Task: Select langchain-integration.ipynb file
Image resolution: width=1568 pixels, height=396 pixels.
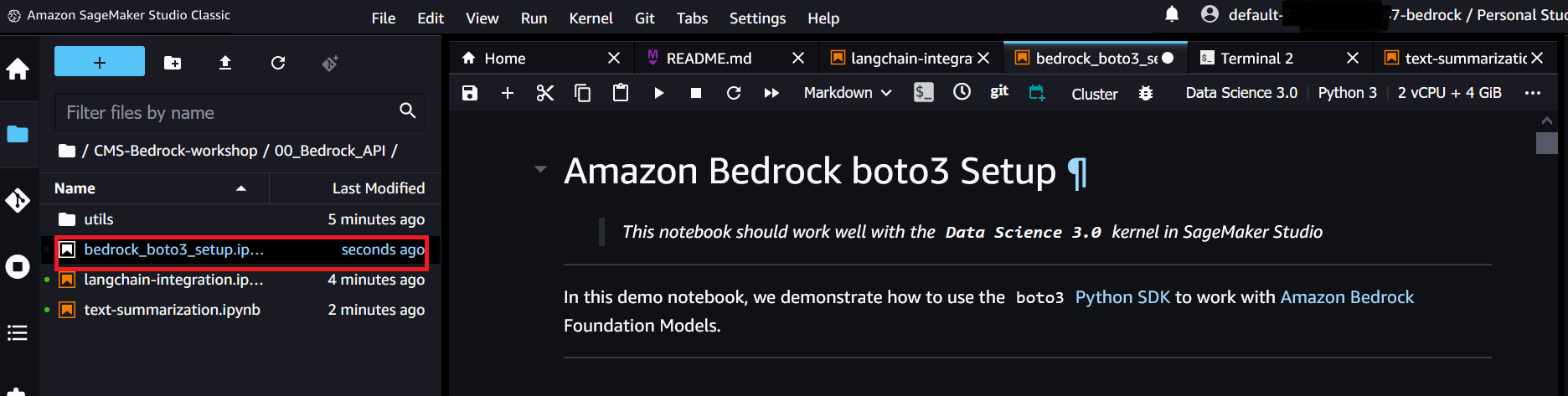Action: coord(241,280)
